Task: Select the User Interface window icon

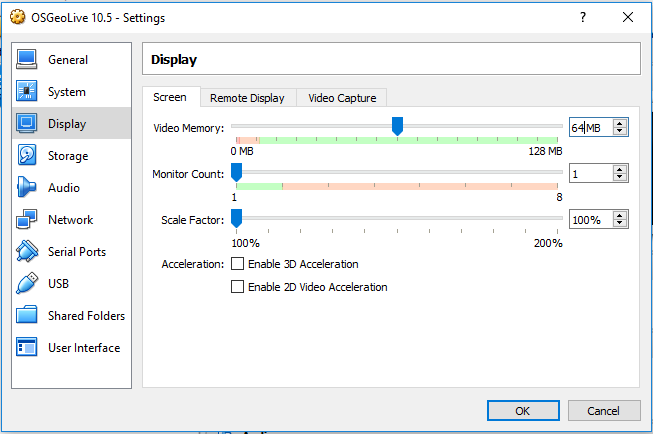Action: (x=27, y=347)
